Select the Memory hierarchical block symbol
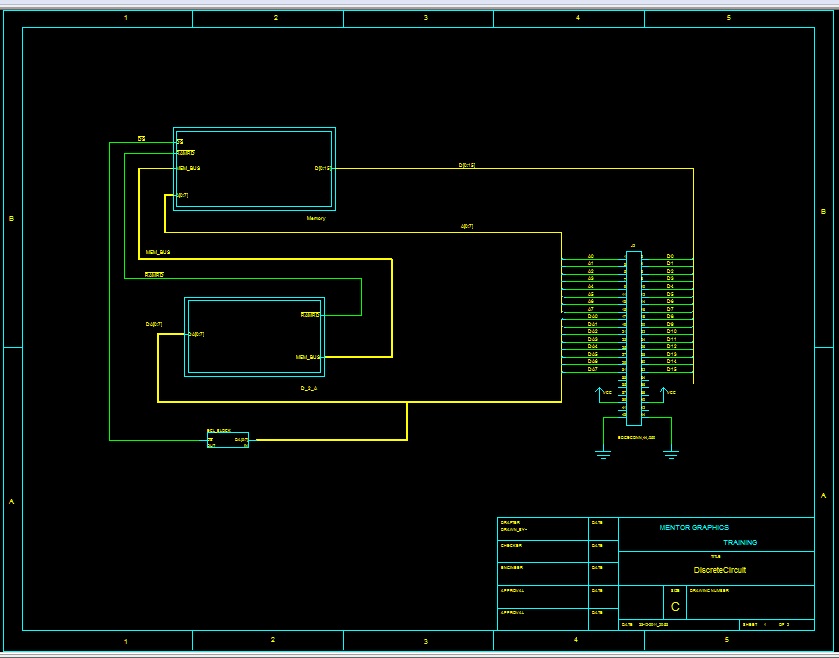The height and width of the screenshot is (658, 839). tap(254, 169)
